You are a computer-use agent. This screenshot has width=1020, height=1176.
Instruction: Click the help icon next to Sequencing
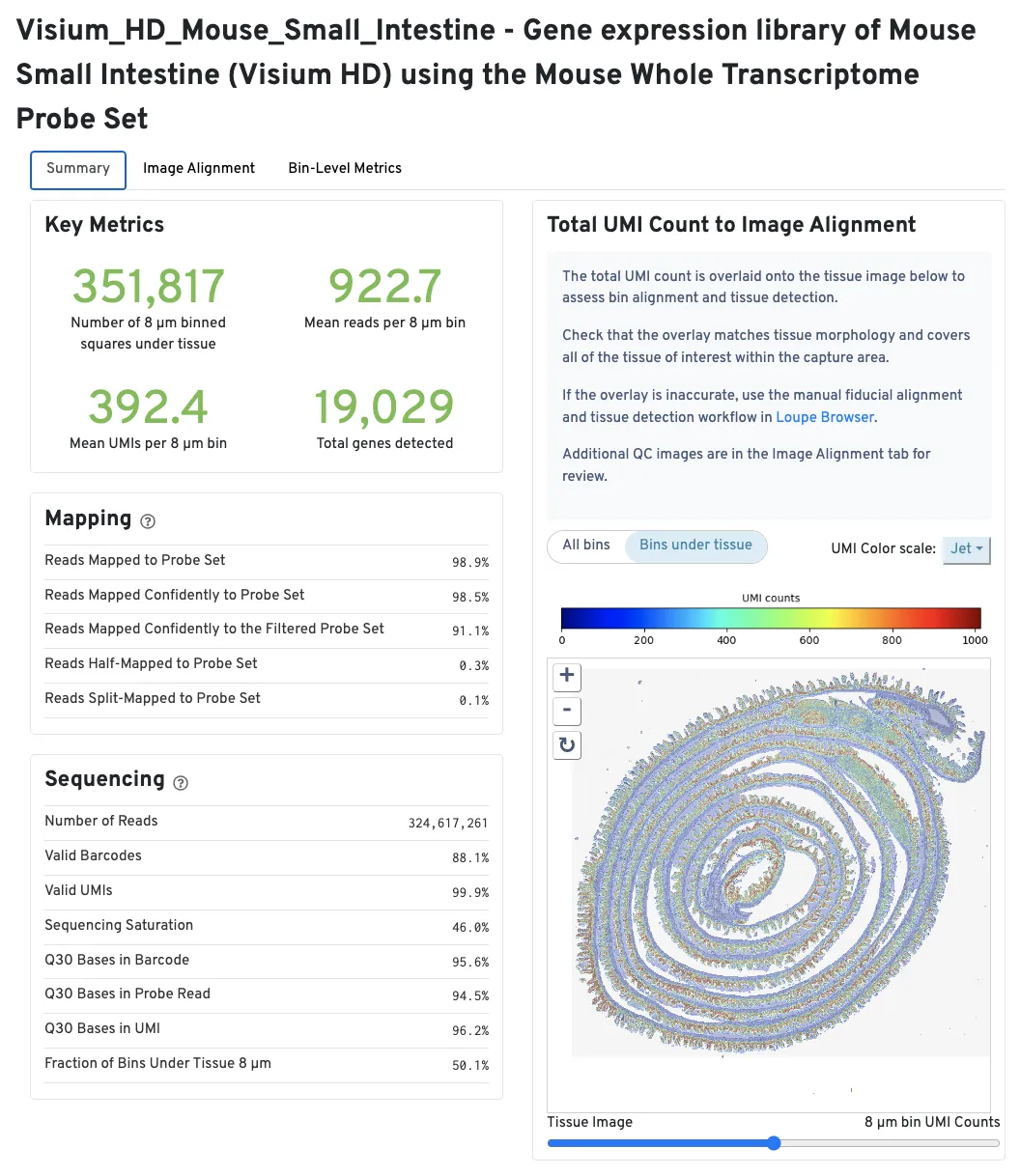(x=181, y=782)
